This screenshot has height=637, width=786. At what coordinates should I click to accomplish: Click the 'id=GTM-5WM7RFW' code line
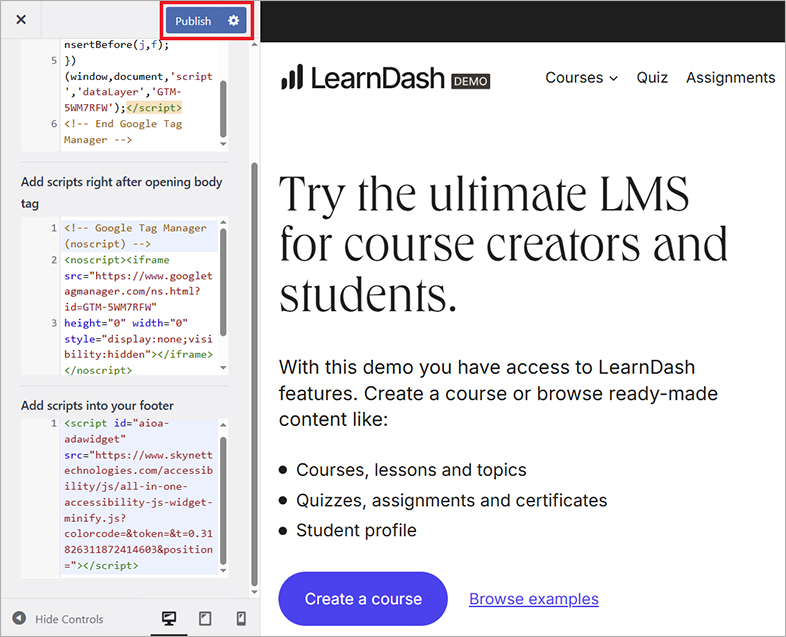coord(111,307)
